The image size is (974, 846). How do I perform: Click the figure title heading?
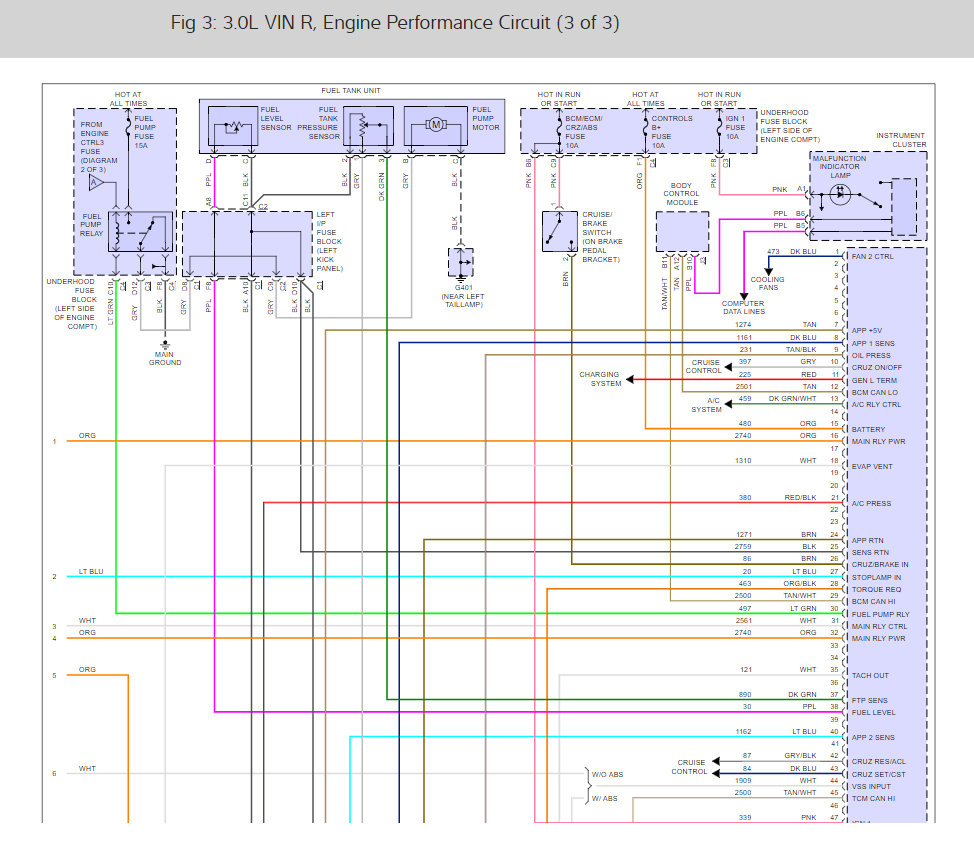coord(395,23)
